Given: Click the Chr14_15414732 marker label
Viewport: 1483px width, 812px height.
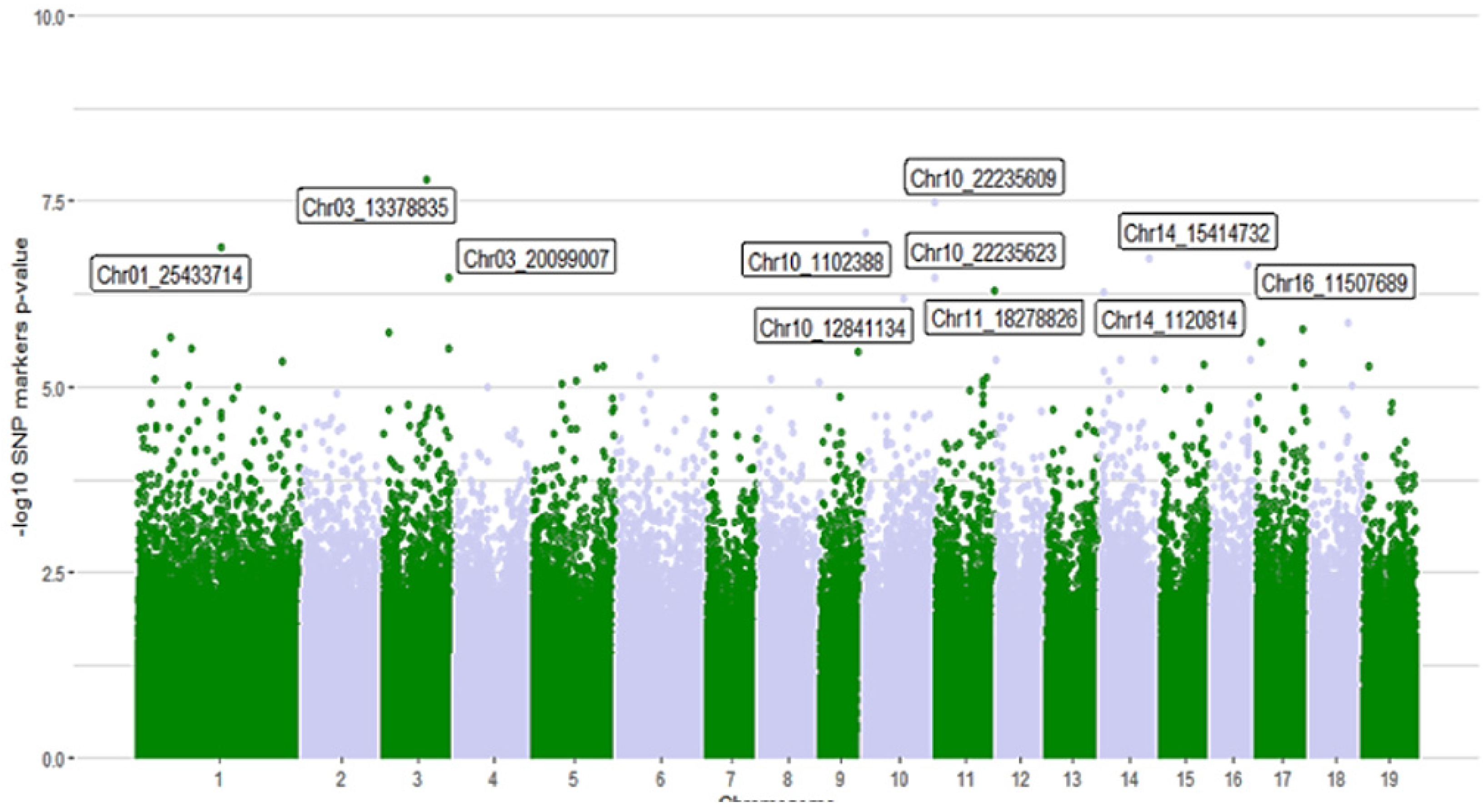Looking at the screenshot, I should 1198,232.
